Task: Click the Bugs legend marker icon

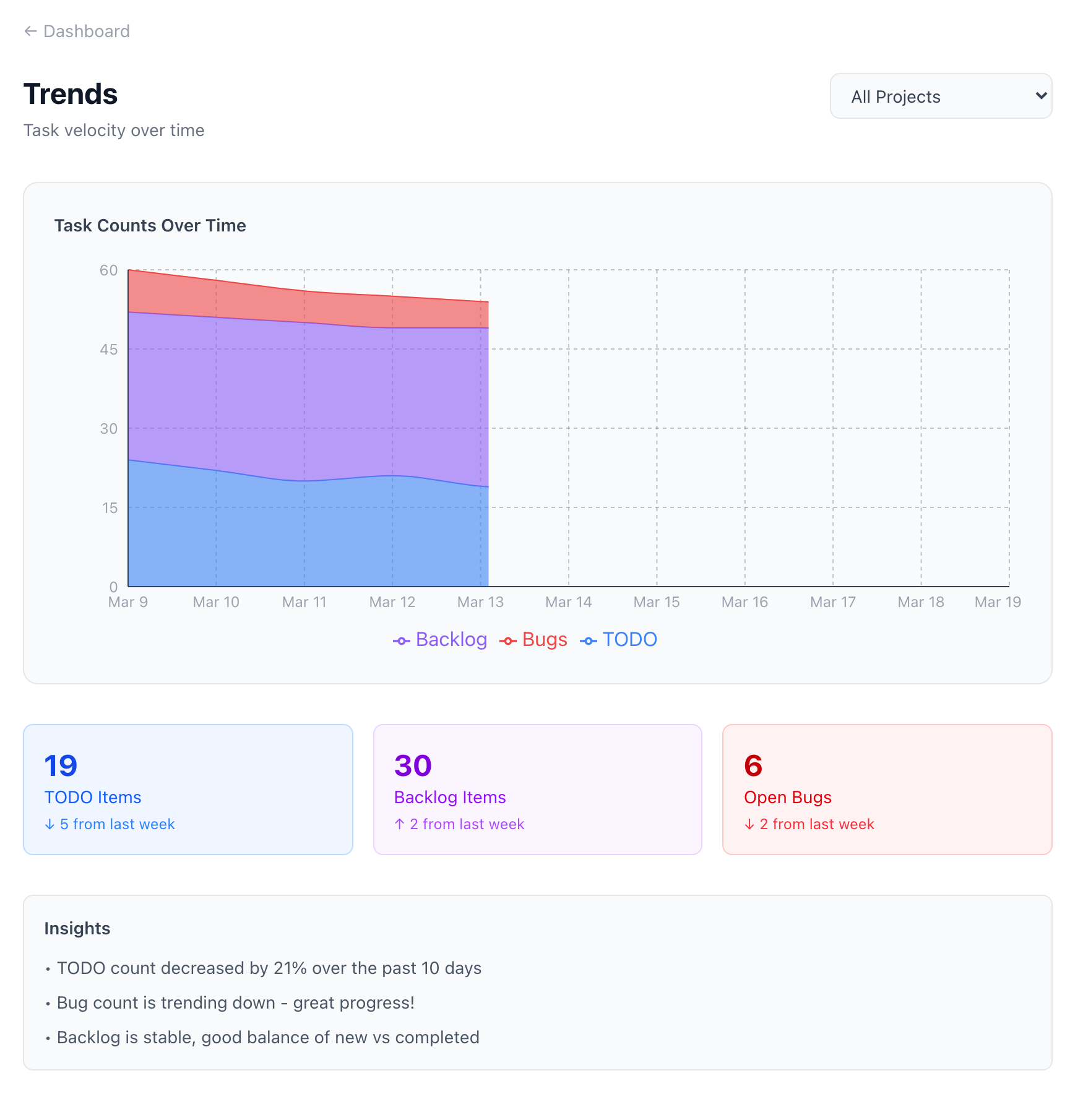Action: tap(507, 640)
